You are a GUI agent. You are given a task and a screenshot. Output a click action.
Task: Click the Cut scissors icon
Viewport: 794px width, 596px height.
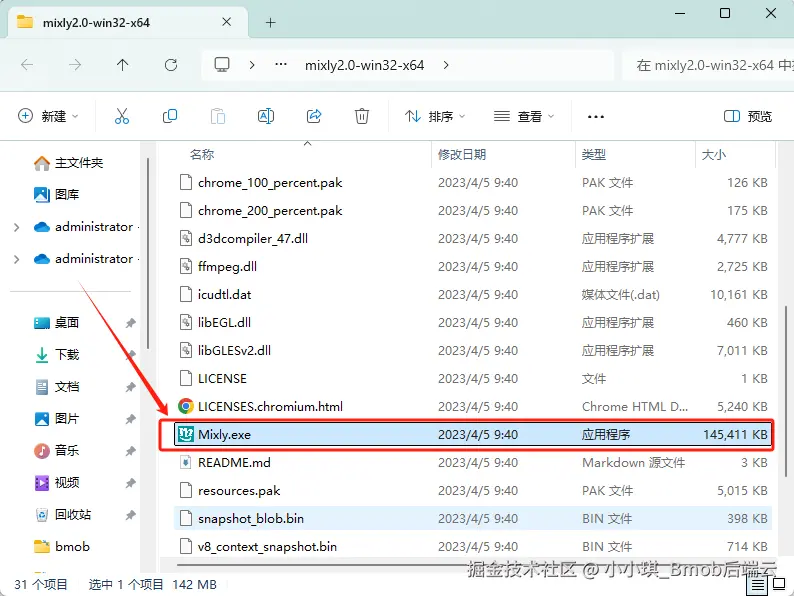click(122, 116)
